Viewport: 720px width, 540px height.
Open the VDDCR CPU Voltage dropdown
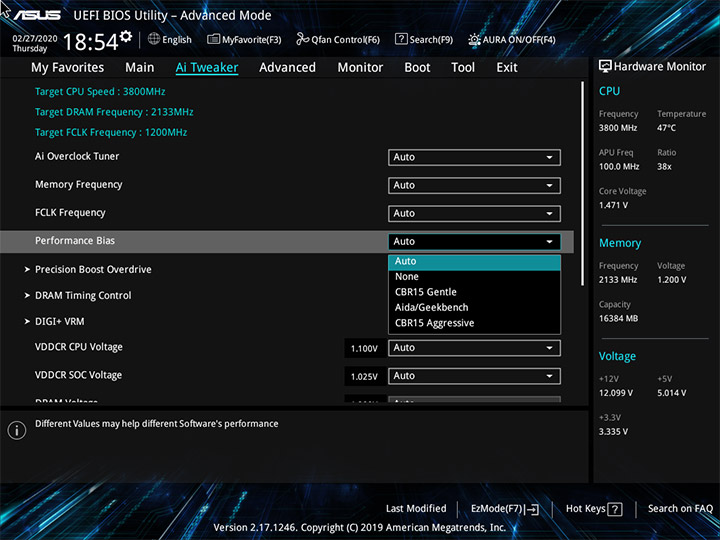point(474,348)
